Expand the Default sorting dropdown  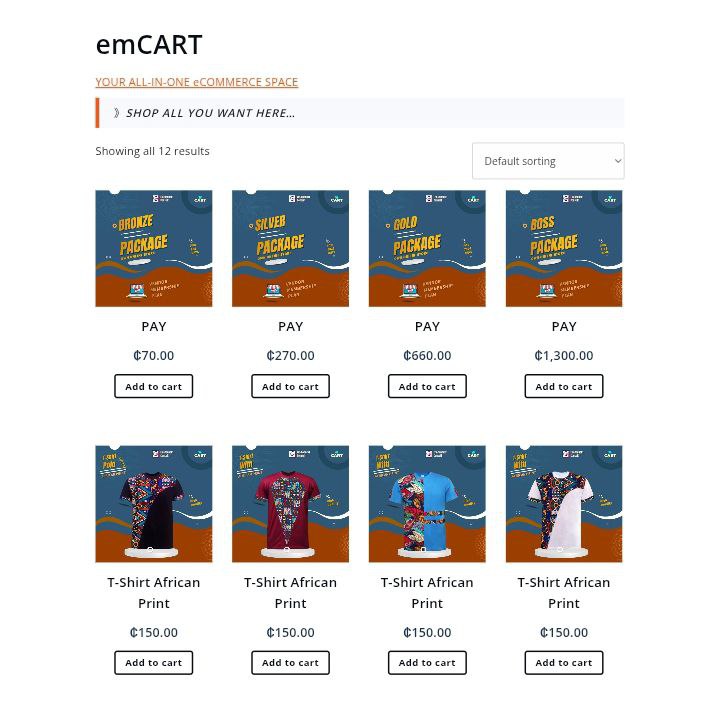548,161
